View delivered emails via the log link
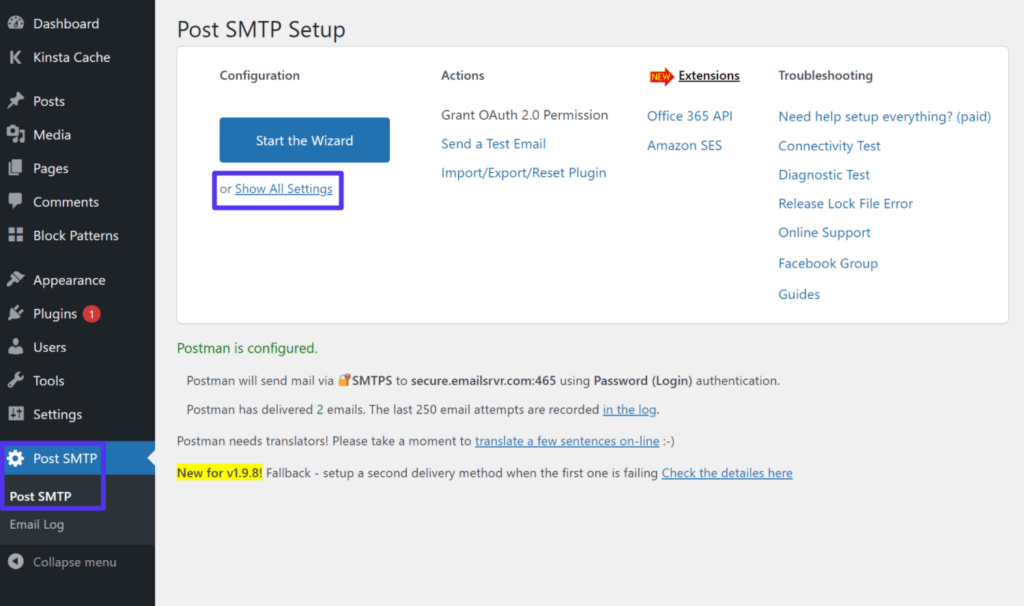Viewport: 1024px width, 606px height. point(630,409)
